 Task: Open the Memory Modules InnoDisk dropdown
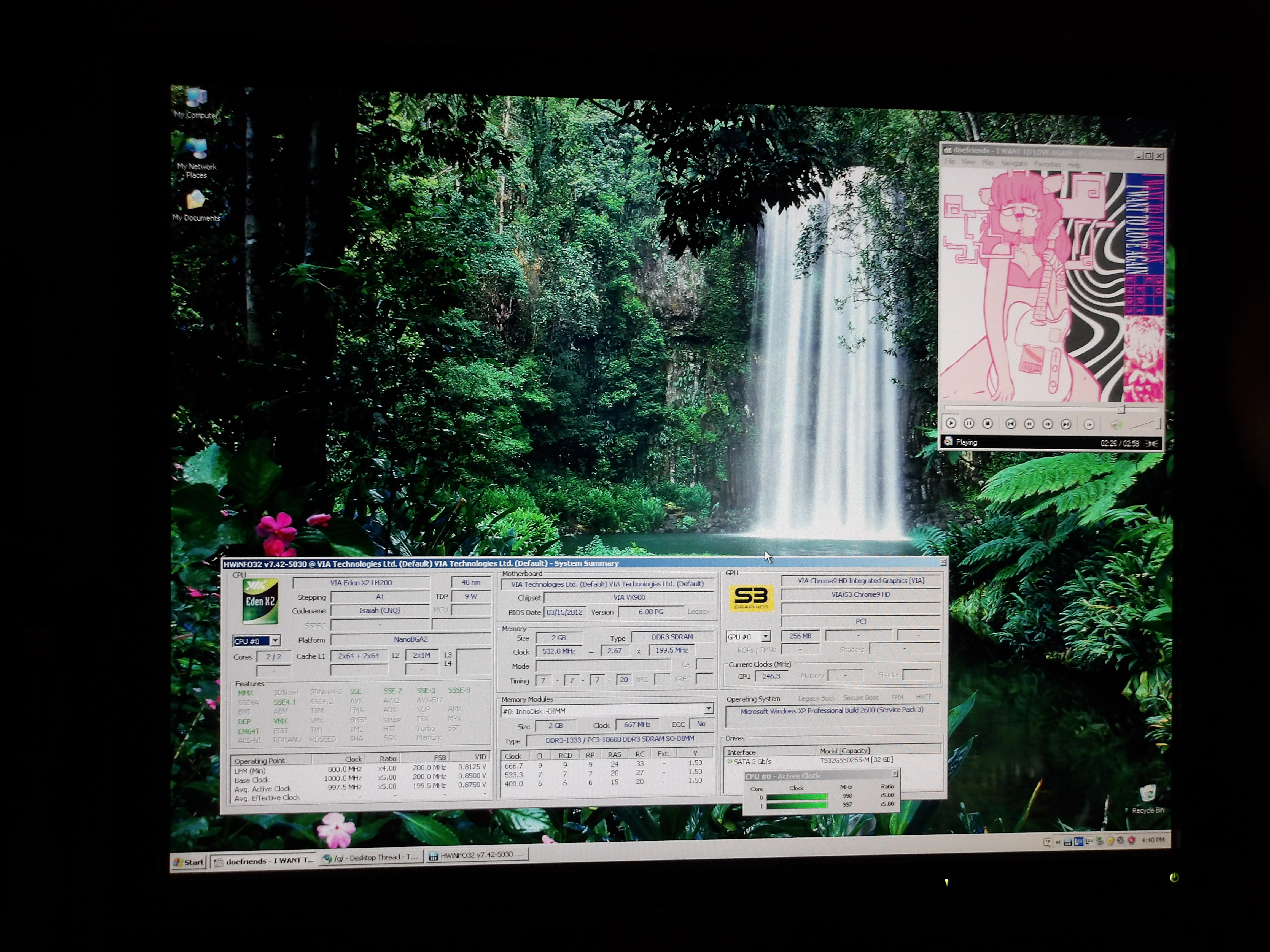tap(709, 709)
